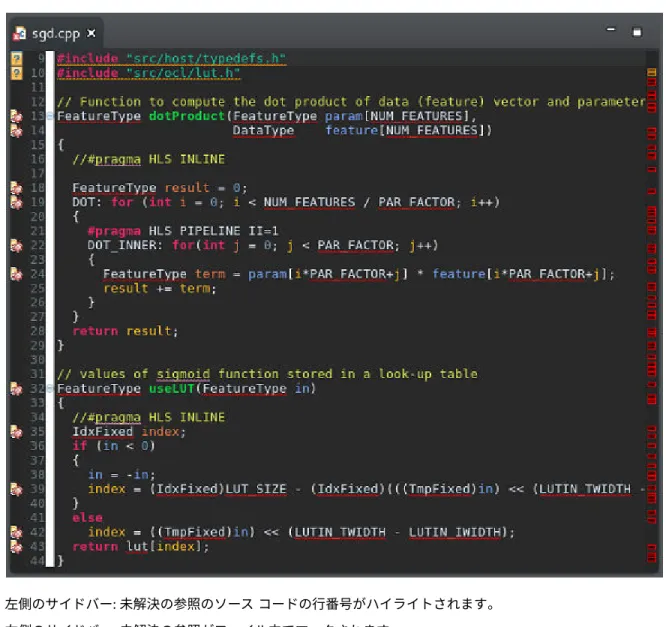Click the error marker on line 24
This screenshot has height=627, width=666.
17,274
